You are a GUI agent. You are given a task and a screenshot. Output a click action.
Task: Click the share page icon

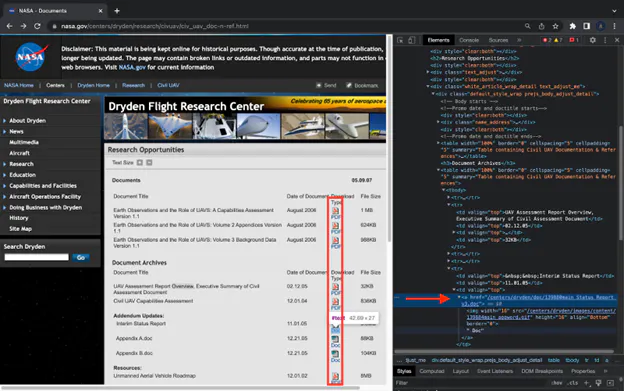(x=541, y=26)
